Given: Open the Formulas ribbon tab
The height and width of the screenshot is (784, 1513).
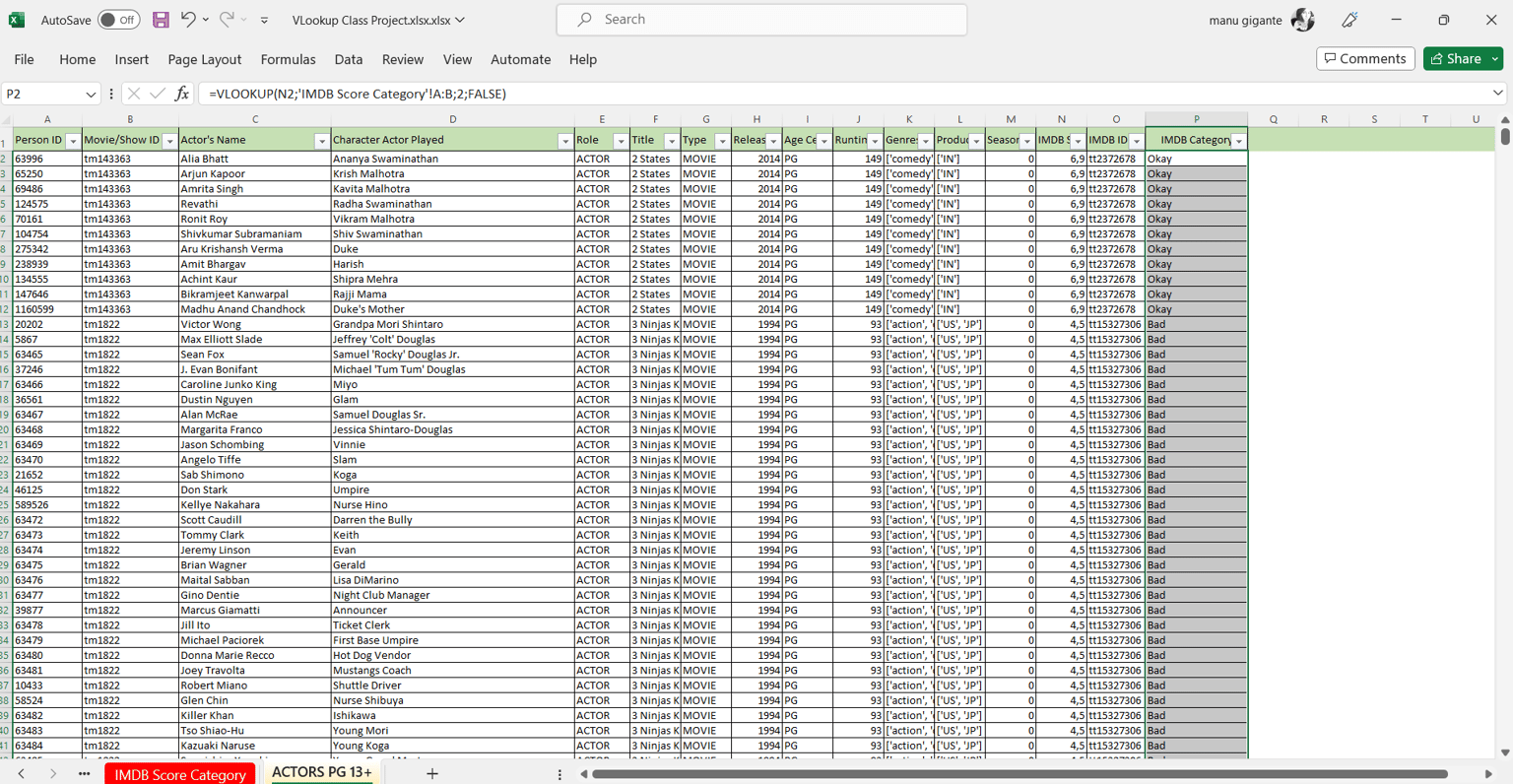Looking at the screenshot, I should pos(288,59).
